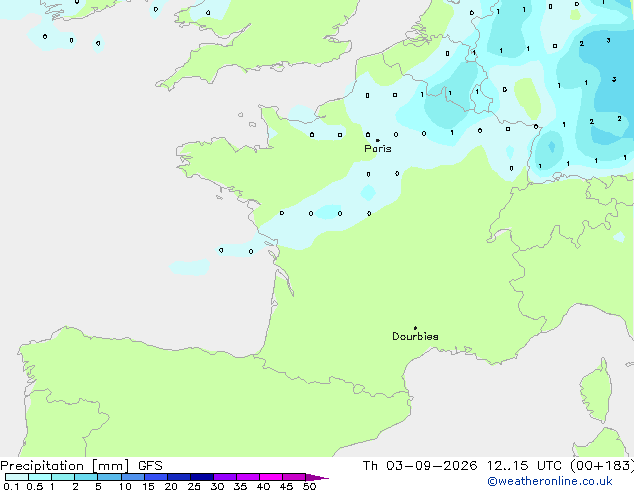Image resolution: width=634 pixels, height=490 pixels.
Task: Select the 0.1–0.5 mm legend swatch
Action: [17, 477]
